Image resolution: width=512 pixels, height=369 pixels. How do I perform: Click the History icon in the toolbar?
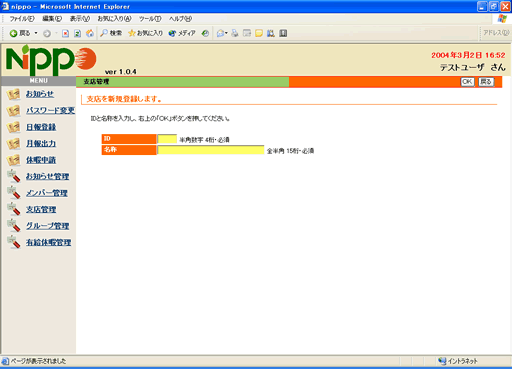(206, 33)
